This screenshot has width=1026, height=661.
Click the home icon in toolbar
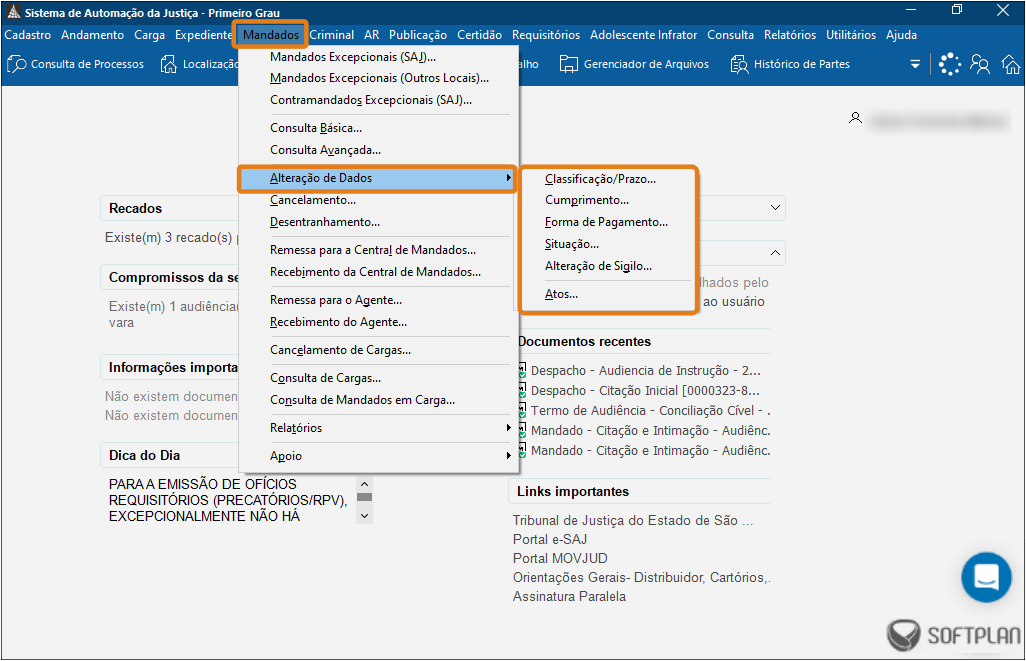pos(1011,64)
